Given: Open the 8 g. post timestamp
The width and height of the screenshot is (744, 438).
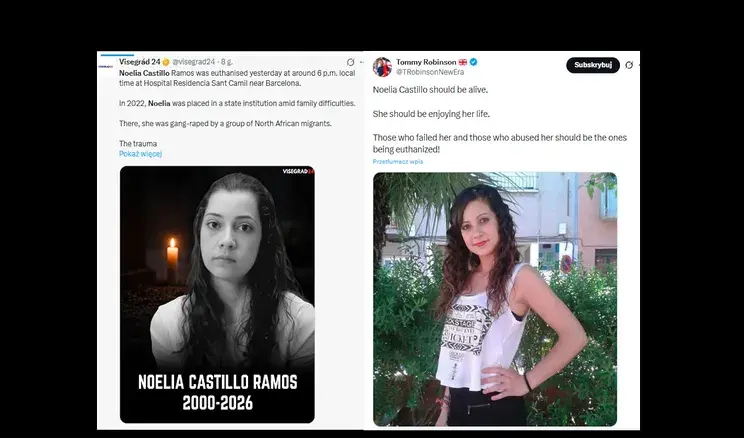Looking at the screenshot, I should click(x=227, y=62).
